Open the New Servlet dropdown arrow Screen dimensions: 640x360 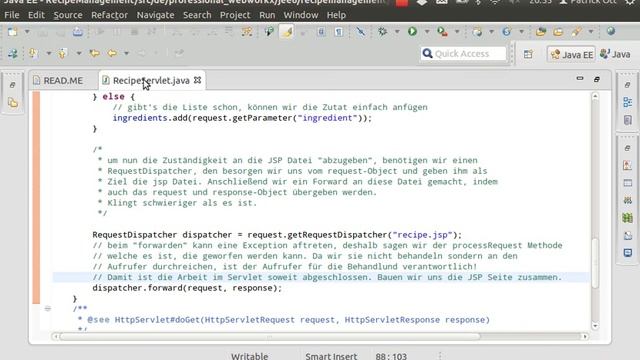pos(521,31)
